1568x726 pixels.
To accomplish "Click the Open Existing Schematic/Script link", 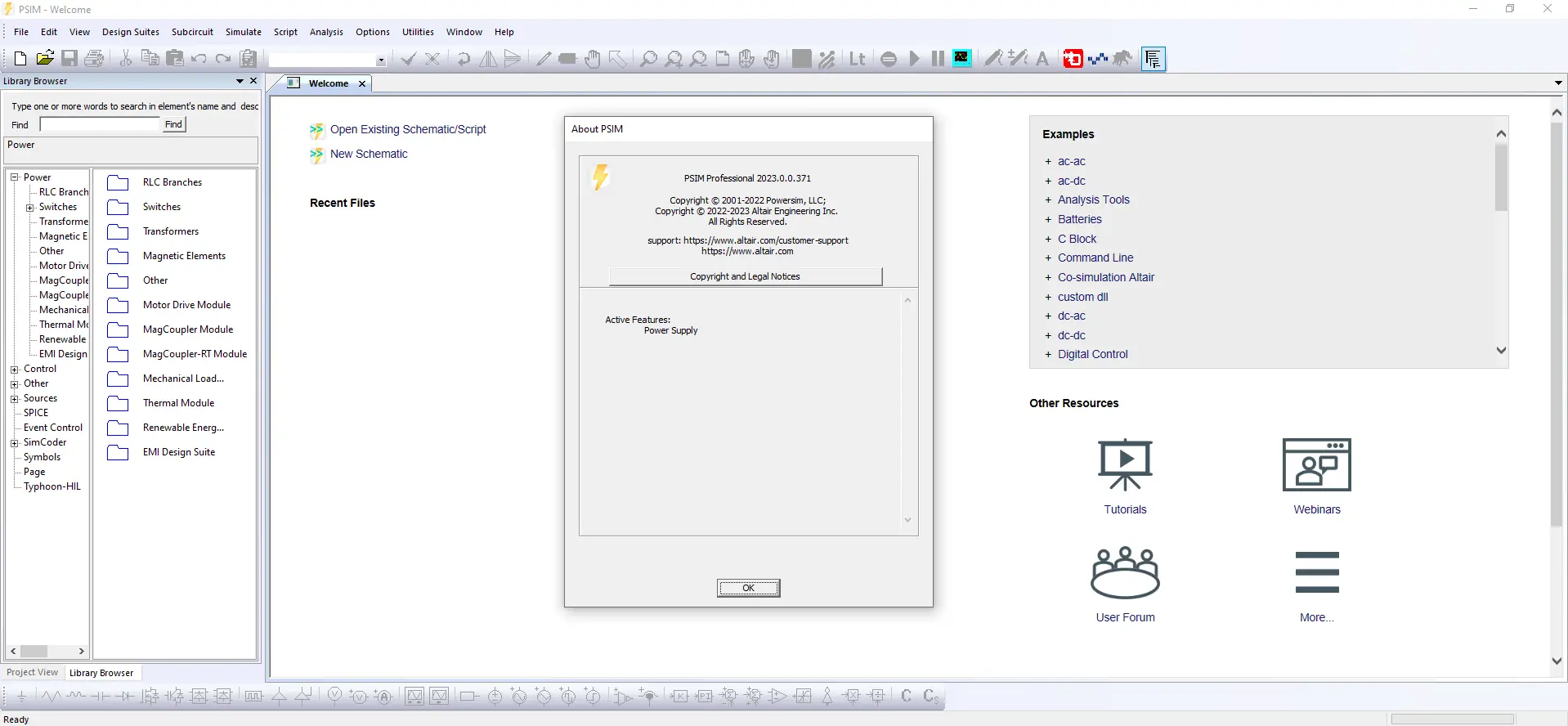I will click(408, 129).
